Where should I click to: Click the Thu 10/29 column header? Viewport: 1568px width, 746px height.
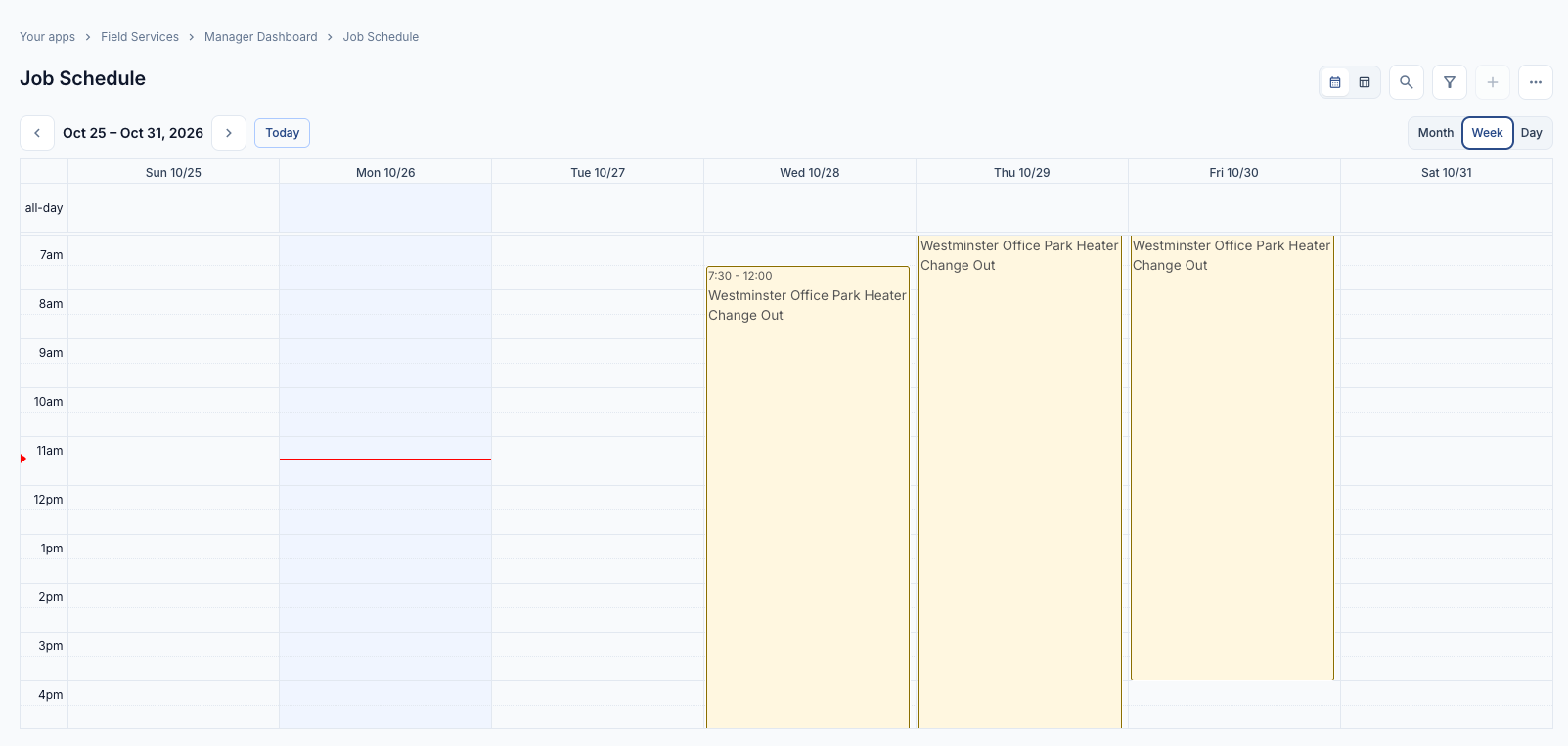pyautogui.click(x=1022, y=173)
